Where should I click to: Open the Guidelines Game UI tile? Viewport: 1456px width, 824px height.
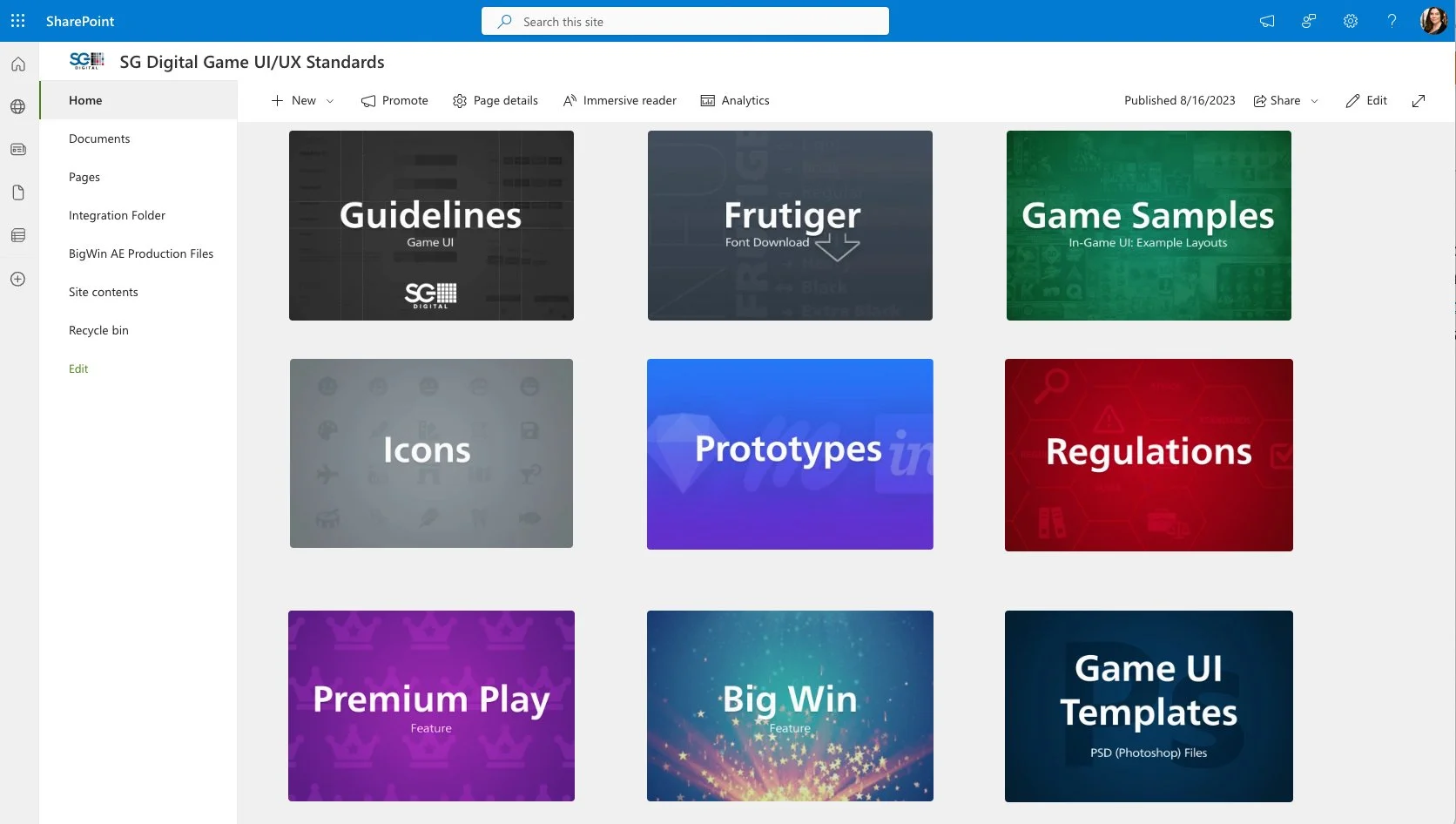(431, 226)
